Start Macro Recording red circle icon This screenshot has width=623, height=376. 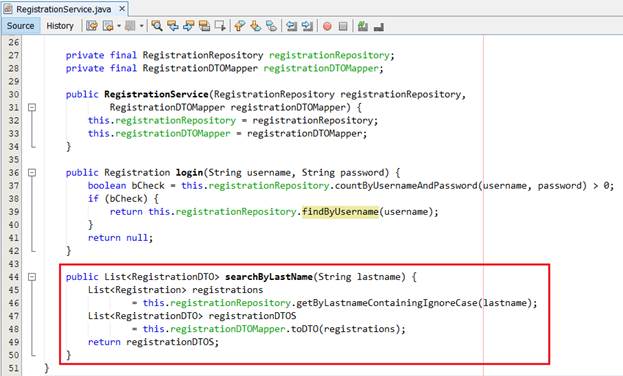coord(327,27)
